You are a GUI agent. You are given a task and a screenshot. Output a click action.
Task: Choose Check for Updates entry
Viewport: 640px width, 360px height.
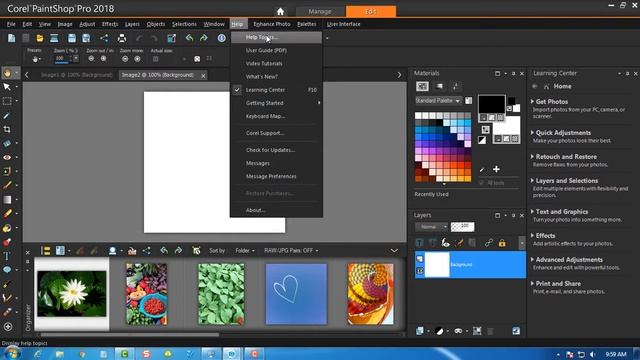276,150
